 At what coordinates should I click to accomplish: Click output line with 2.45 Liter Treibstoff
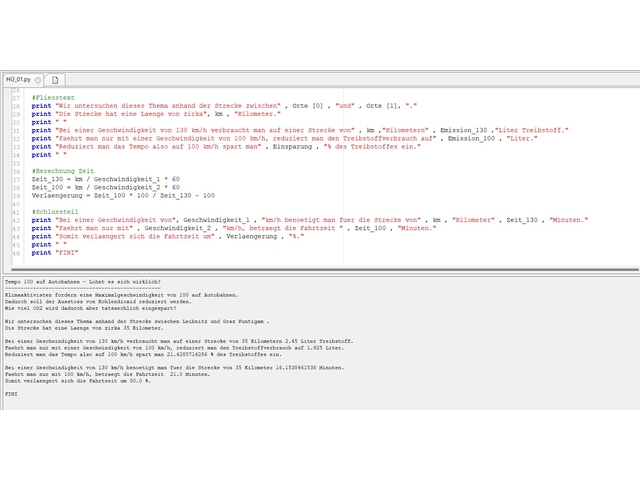179,341
